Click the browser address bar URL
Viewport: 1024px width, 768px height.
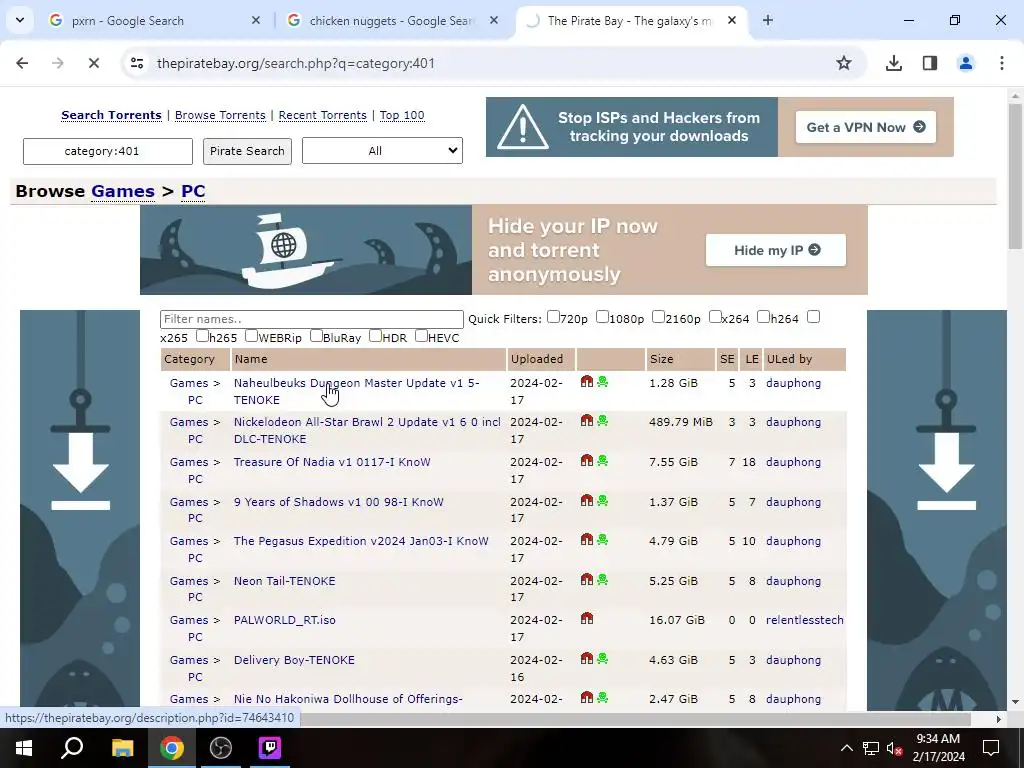[x=296, y=63]
